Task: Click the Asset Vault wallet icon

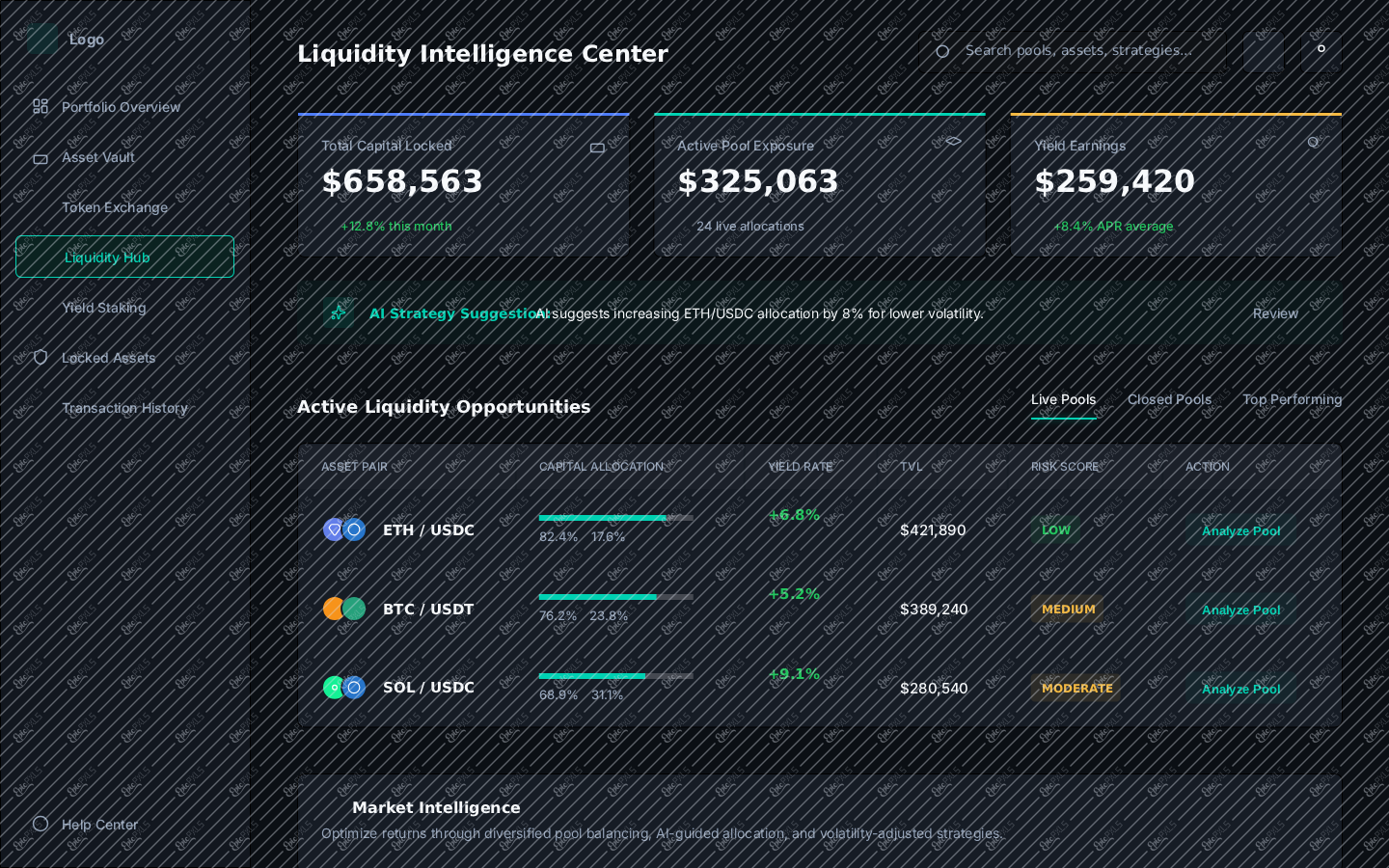Action: (41, 158)
